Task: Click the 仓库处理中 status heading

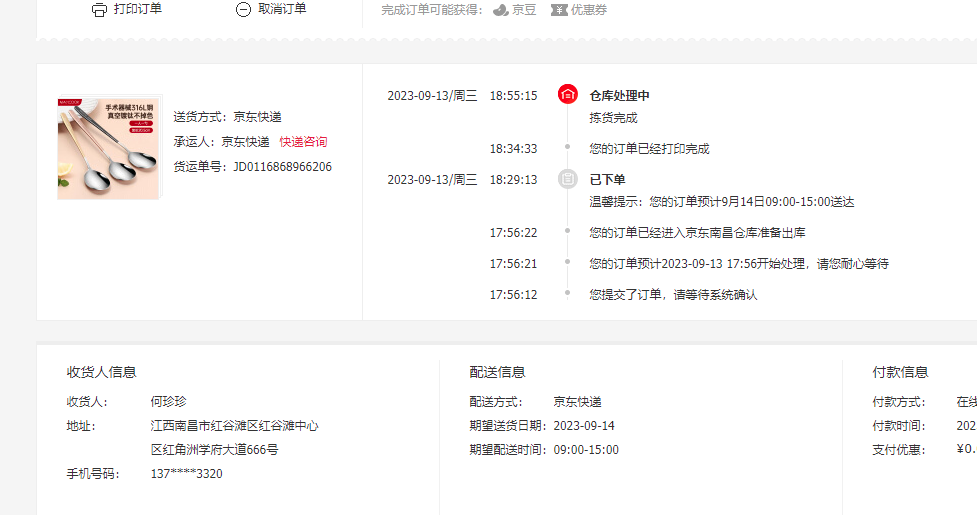Action: [619, 96]
